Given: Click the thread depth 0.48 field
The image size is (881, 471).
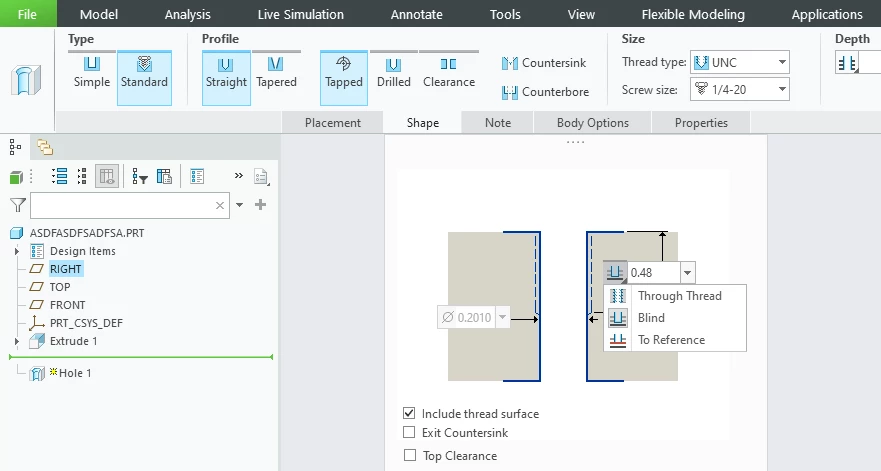Looking at the screenshot, I should (x=653, y=273).
